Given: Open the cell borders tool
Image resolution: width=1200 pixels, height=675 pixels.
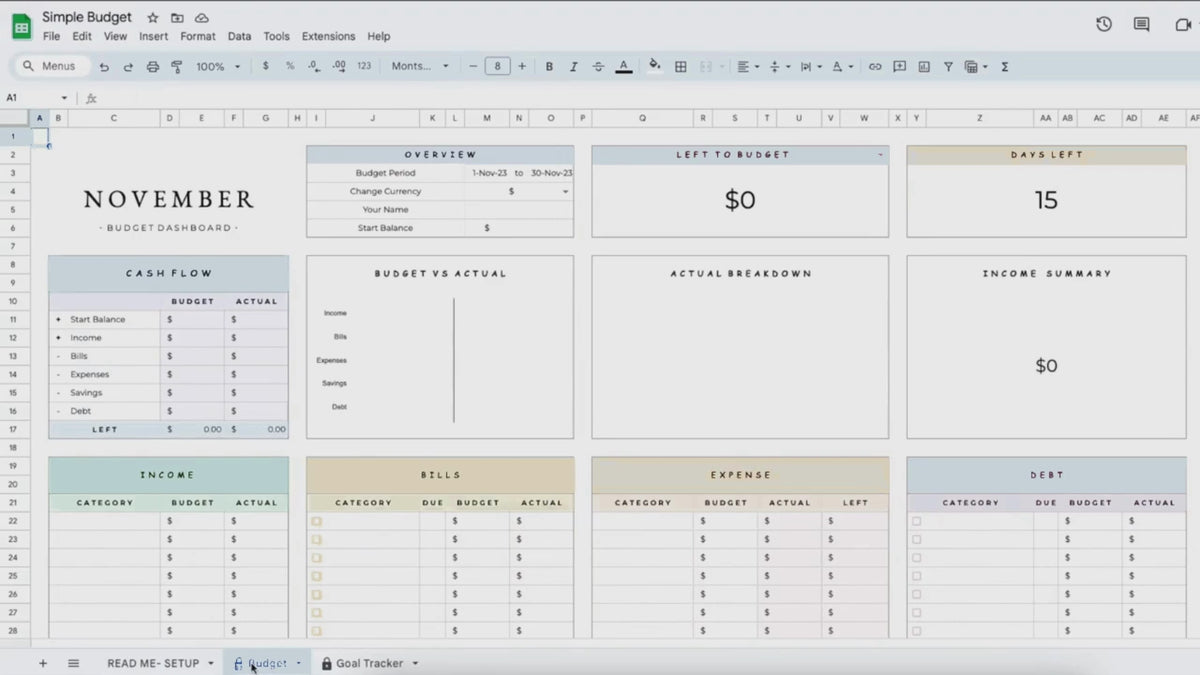Looking at the screenshot, I should (681, 67).
